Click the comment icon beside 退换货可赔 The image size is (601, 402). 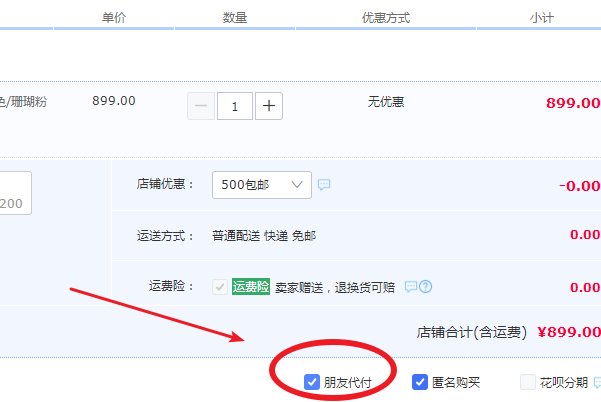pos(411,286)
